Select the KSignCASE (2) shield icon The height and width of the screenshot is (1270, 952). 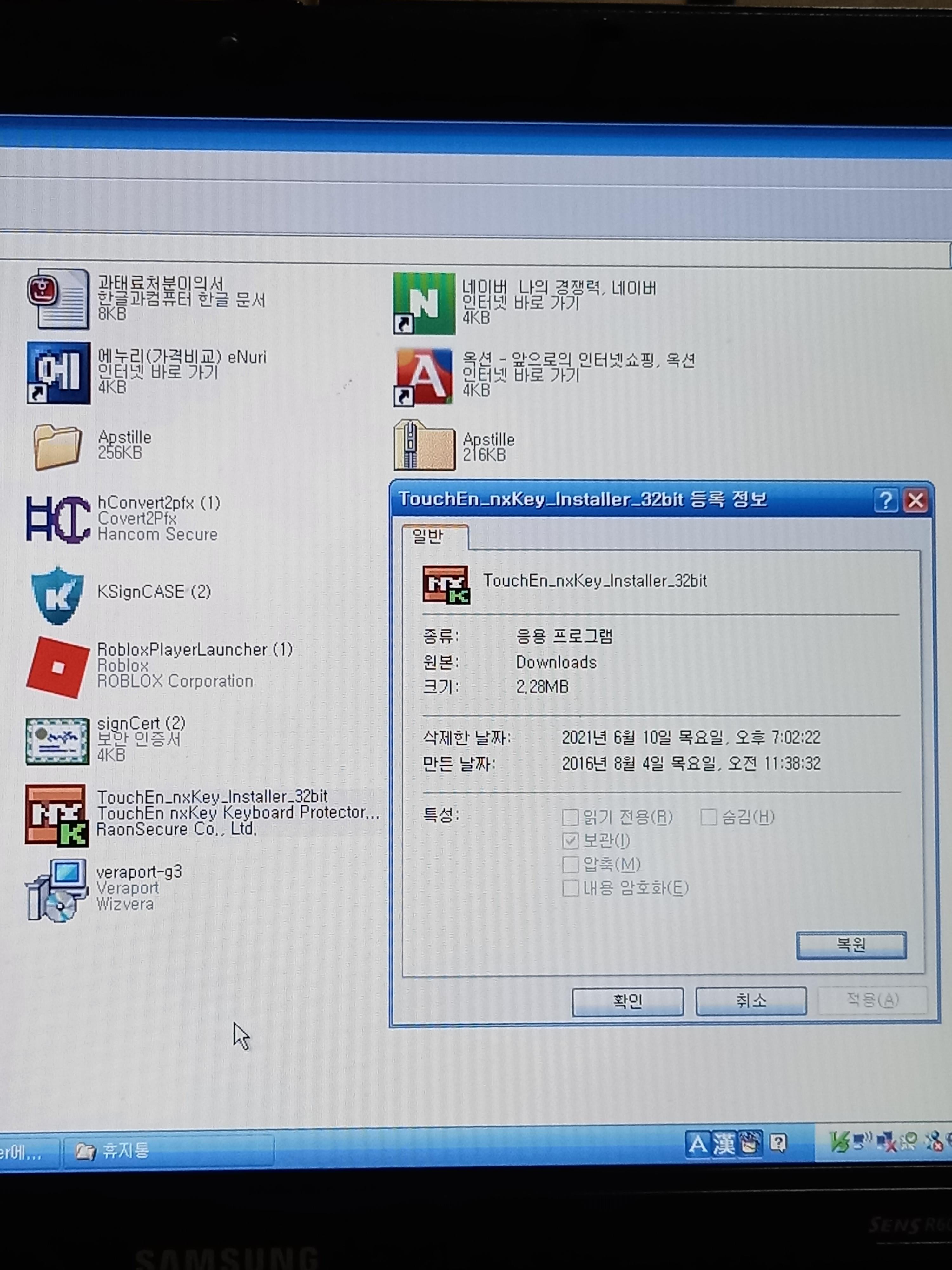tap(58, 595)
